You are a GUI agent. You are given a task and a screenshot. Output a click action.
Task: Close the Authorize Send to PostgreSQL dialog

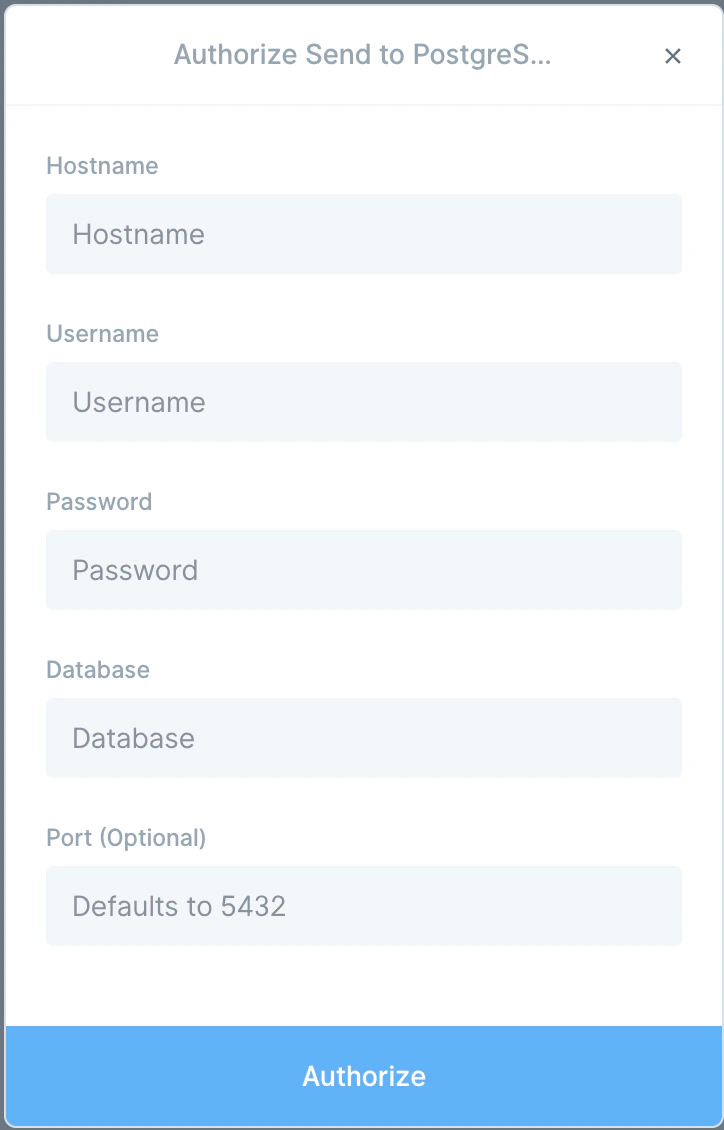pyautogui.click(x=672, y=55)
